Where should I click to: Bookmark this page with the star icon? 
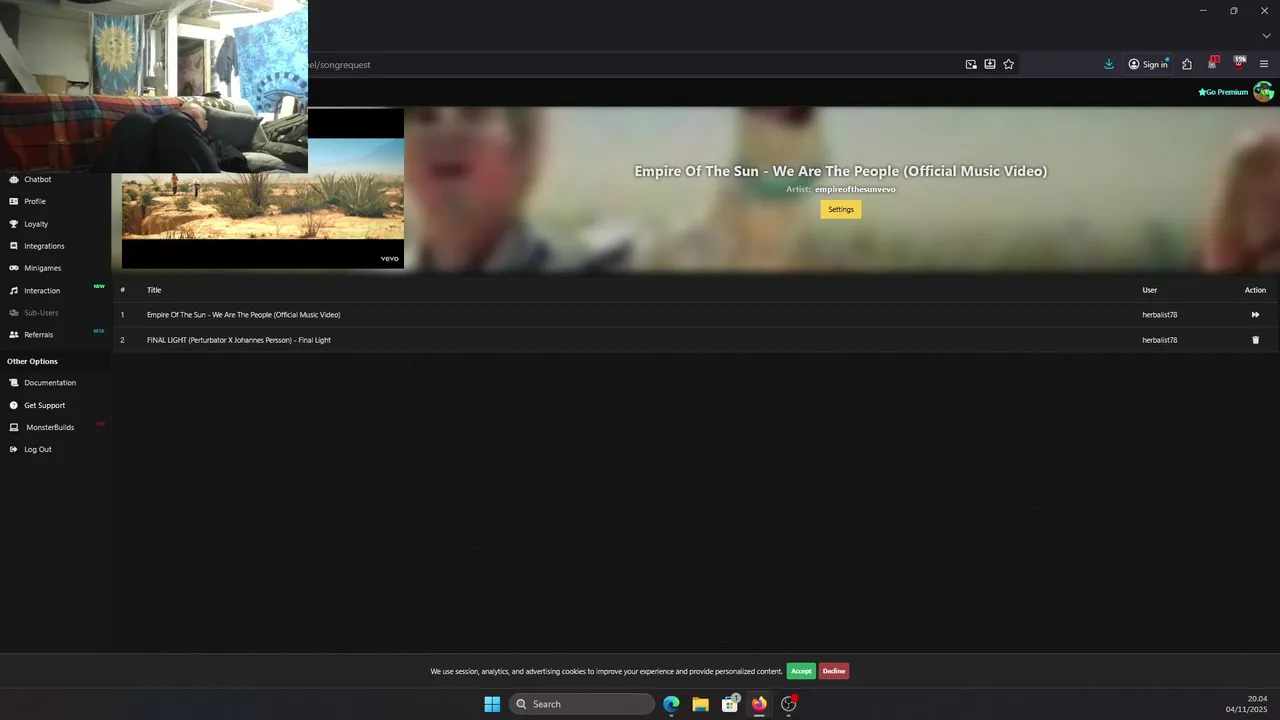(1008, 64)
